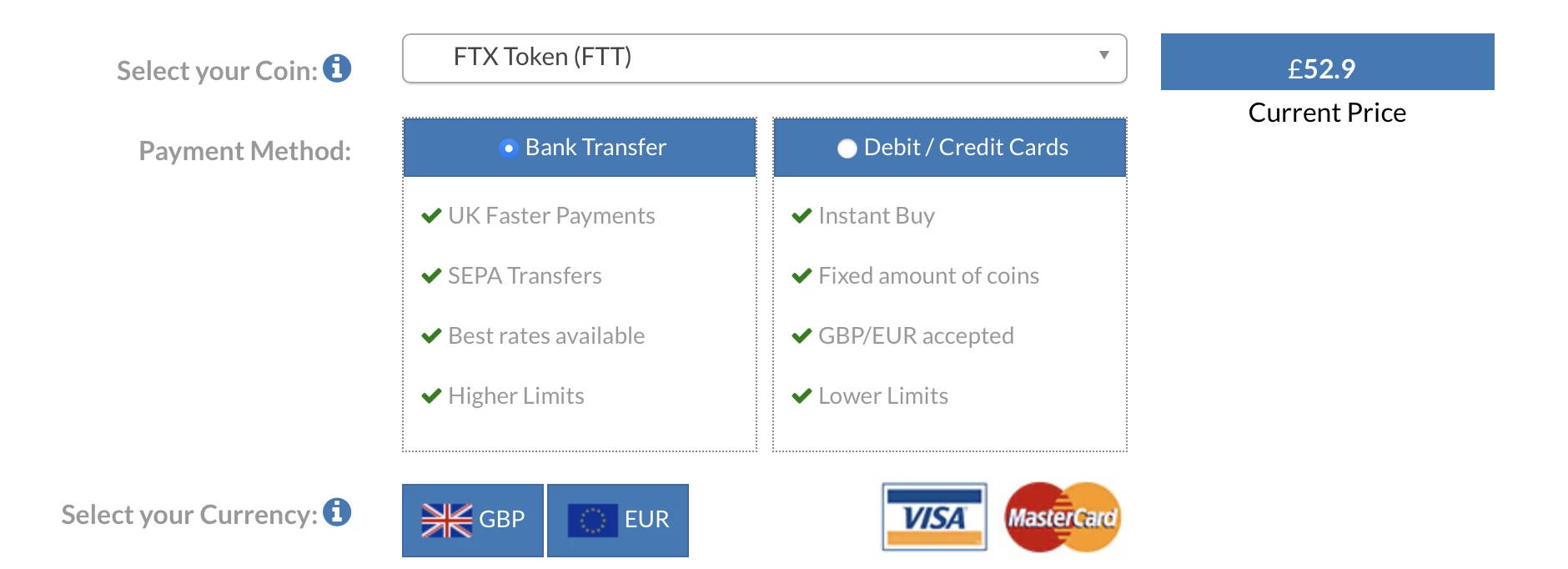Click the coin dropdown arrow
1568x569 pixels.
(x=1103, y=55)
